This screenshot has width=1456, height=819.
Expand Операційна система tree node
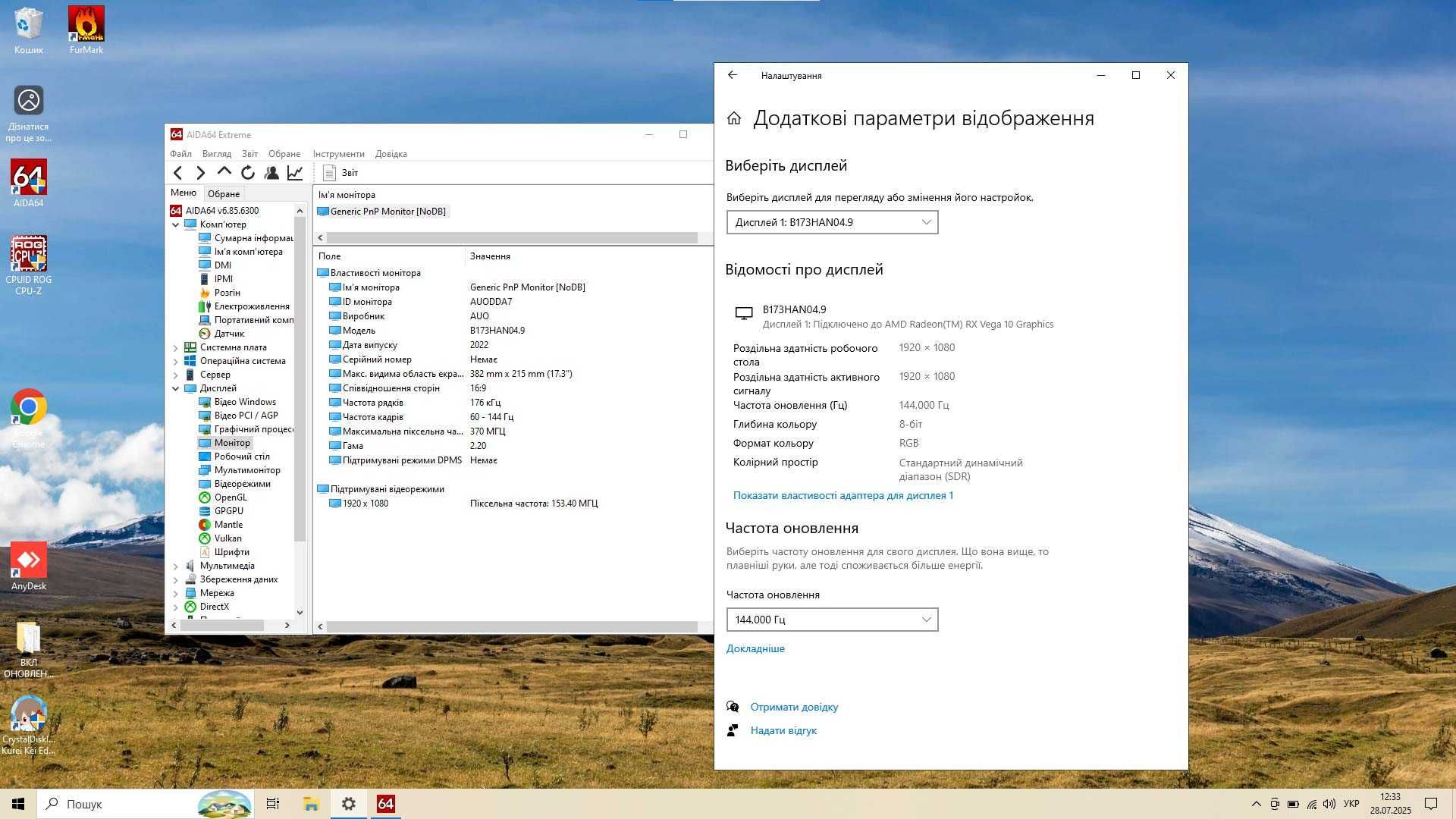coord(176,361)
